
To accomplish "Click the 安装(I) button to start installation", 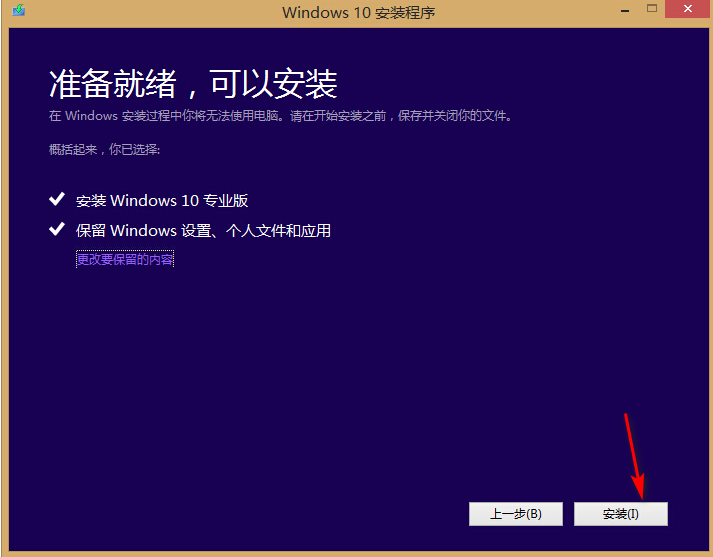I will point(621,514).
